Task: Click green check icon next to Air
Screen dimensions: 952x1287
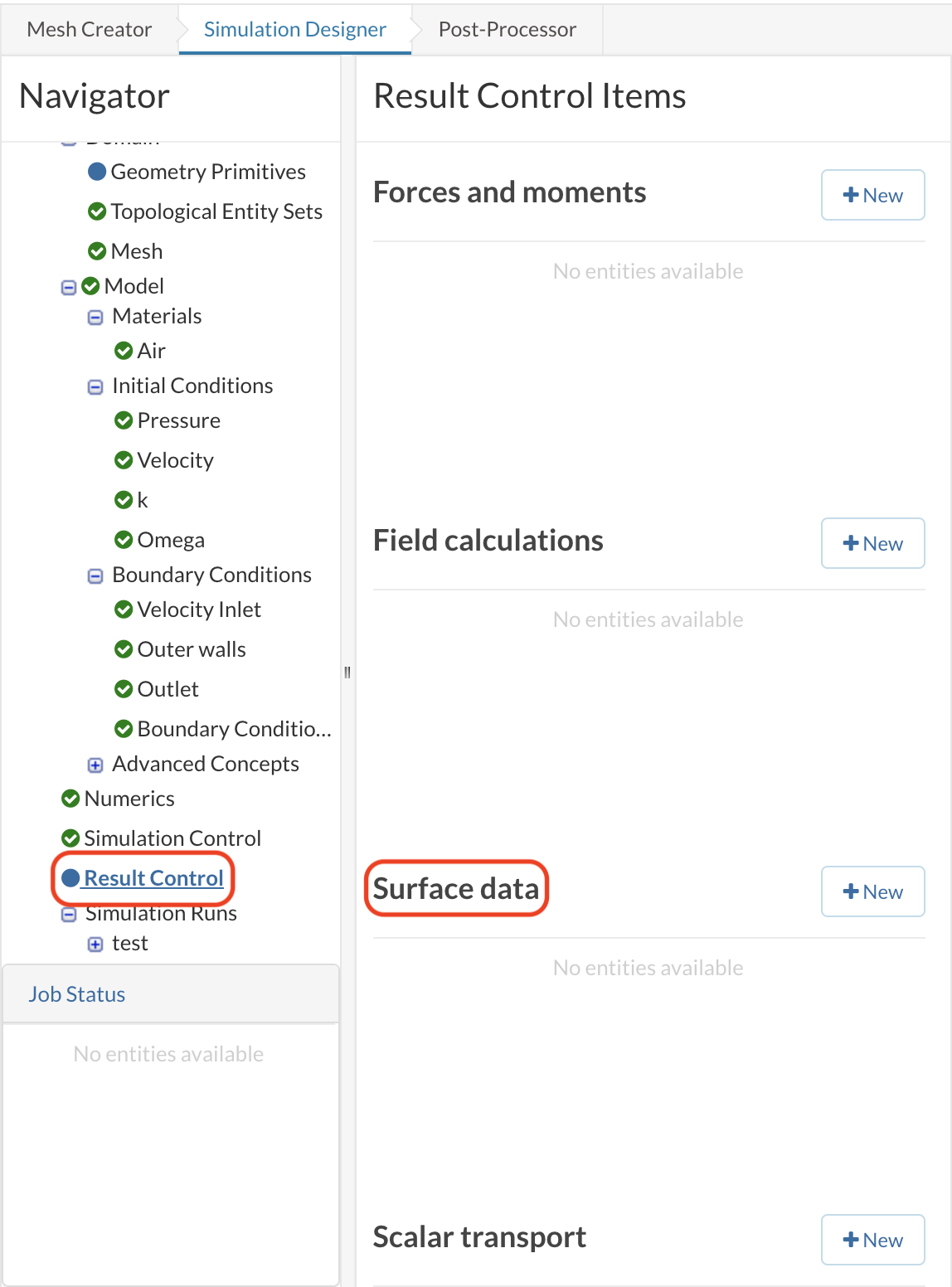Action: coord(124,351)
